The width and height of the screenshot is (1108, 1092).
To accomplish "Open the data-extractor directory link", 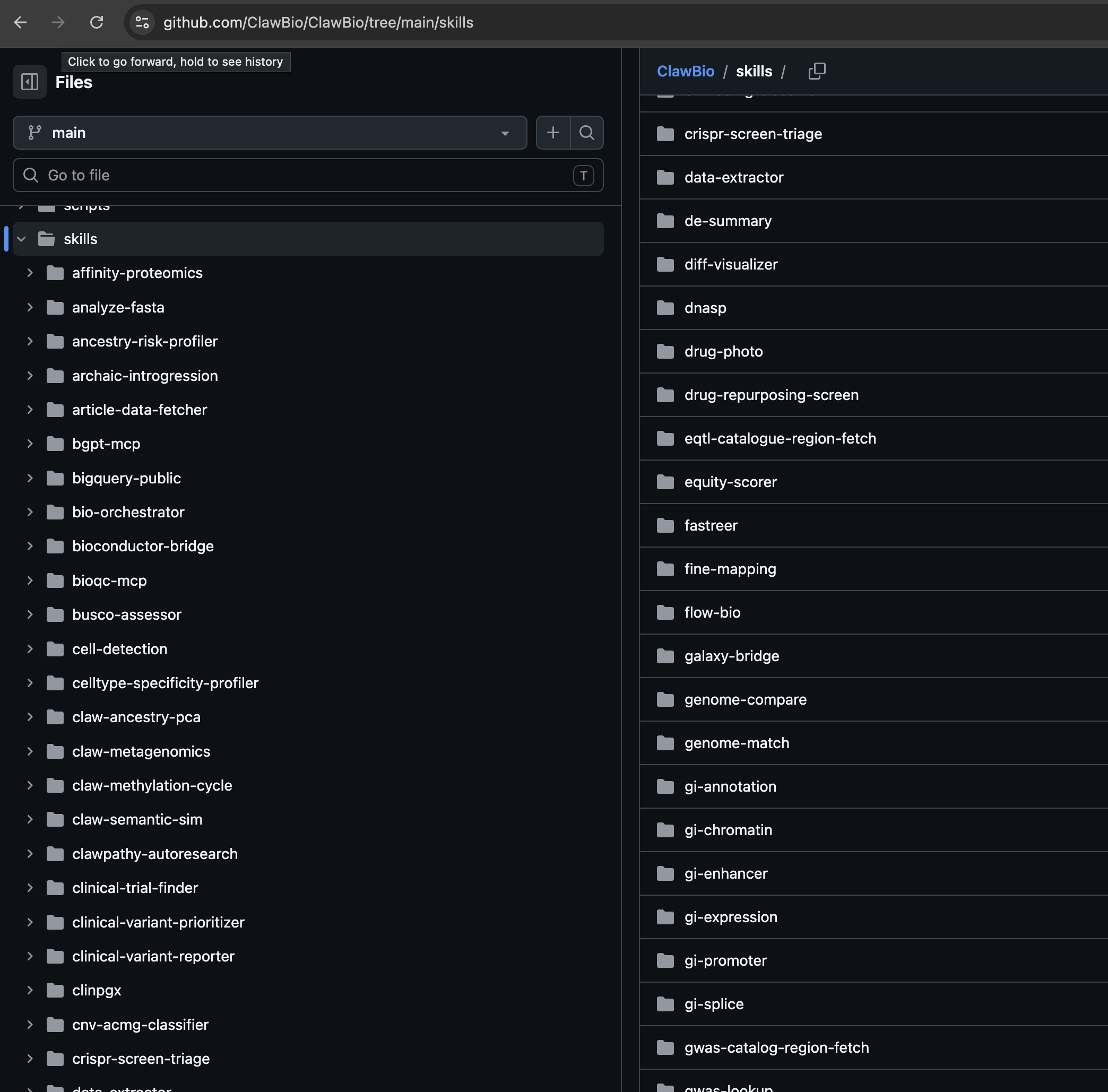I will pyautogui.click(x=733, y=177).
